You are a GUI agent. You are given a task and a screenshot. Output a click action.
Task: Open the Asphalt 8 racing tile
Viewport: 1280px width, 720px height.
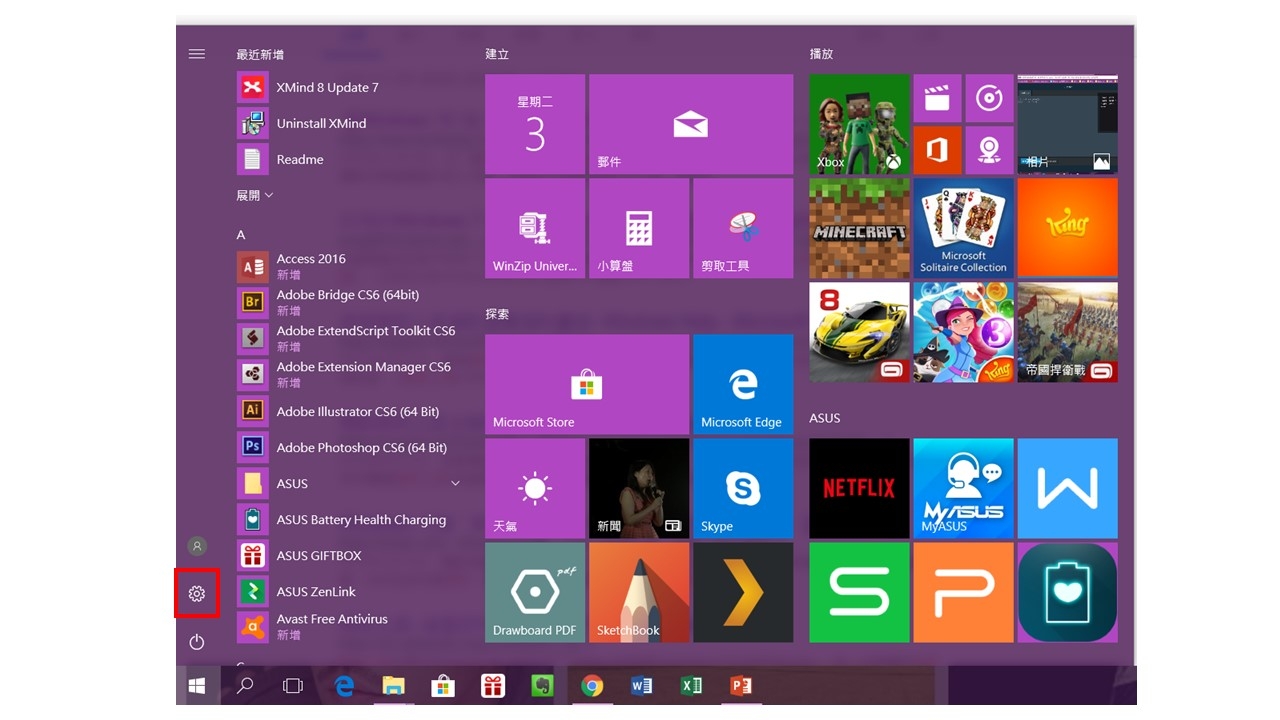pos(859,332)
